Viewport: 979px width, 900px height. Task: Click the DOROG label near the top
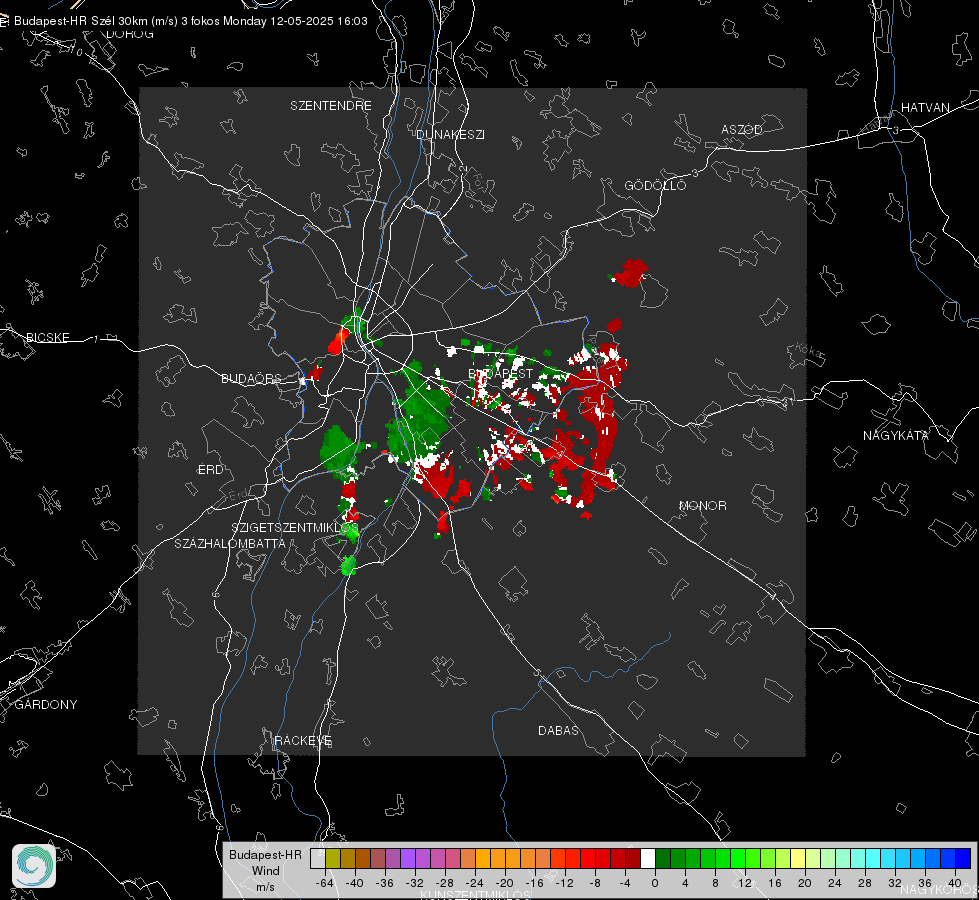tap(130, 34)
